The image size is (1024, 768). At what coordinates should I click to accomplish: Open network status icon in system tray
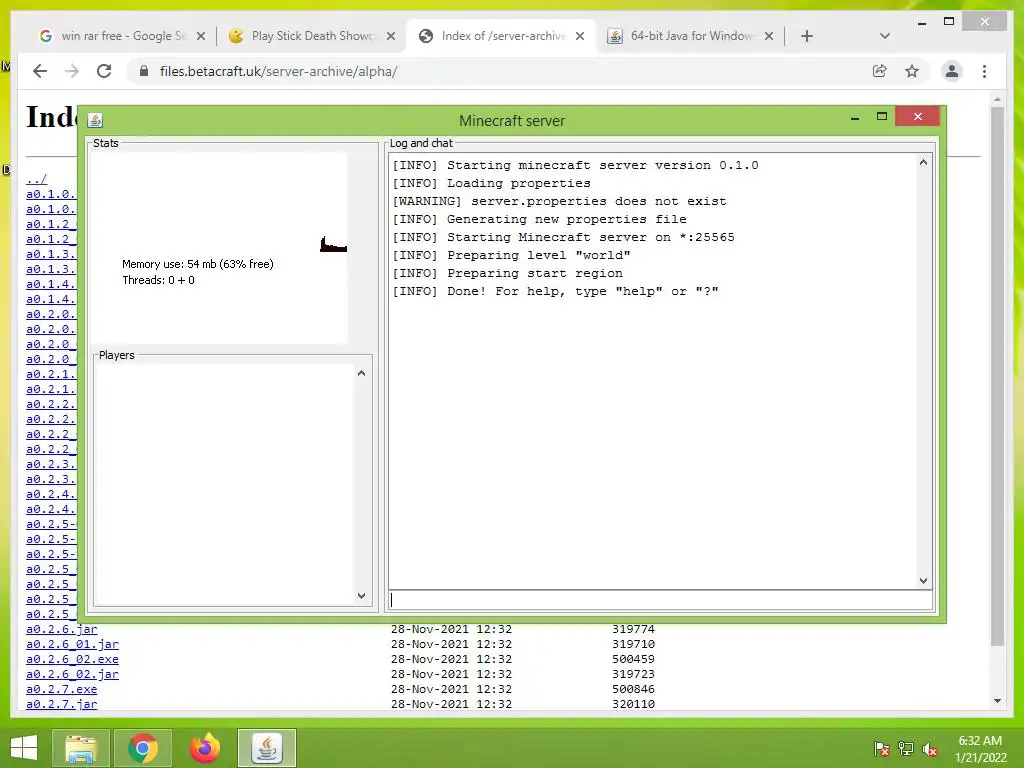pos(905,748)
